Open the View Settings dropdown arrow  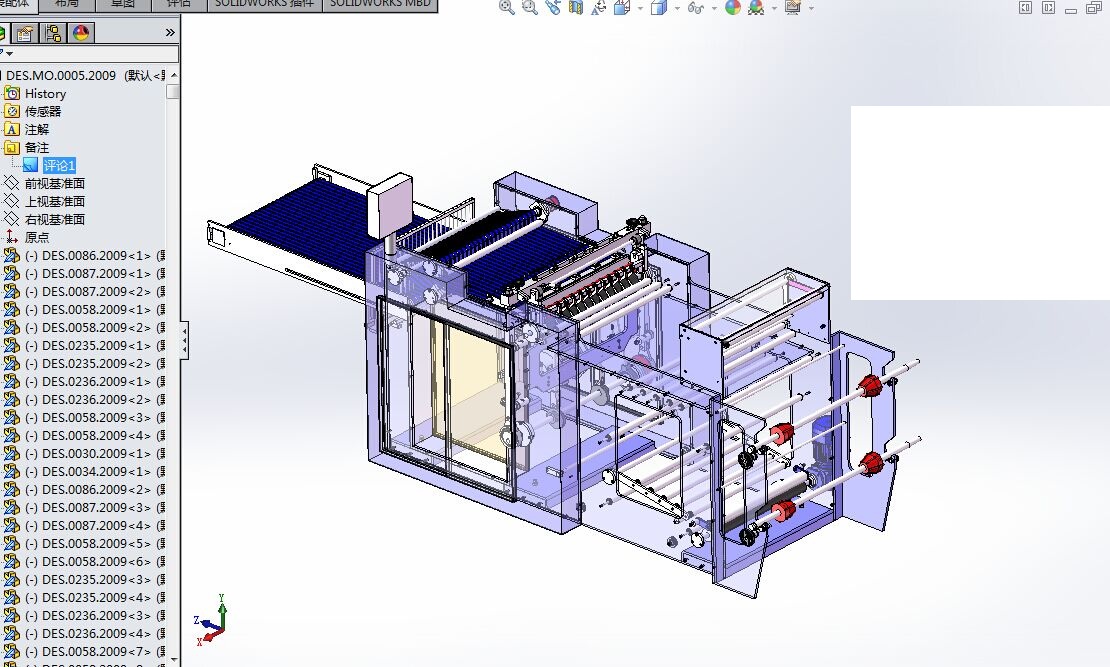(811, 8)
